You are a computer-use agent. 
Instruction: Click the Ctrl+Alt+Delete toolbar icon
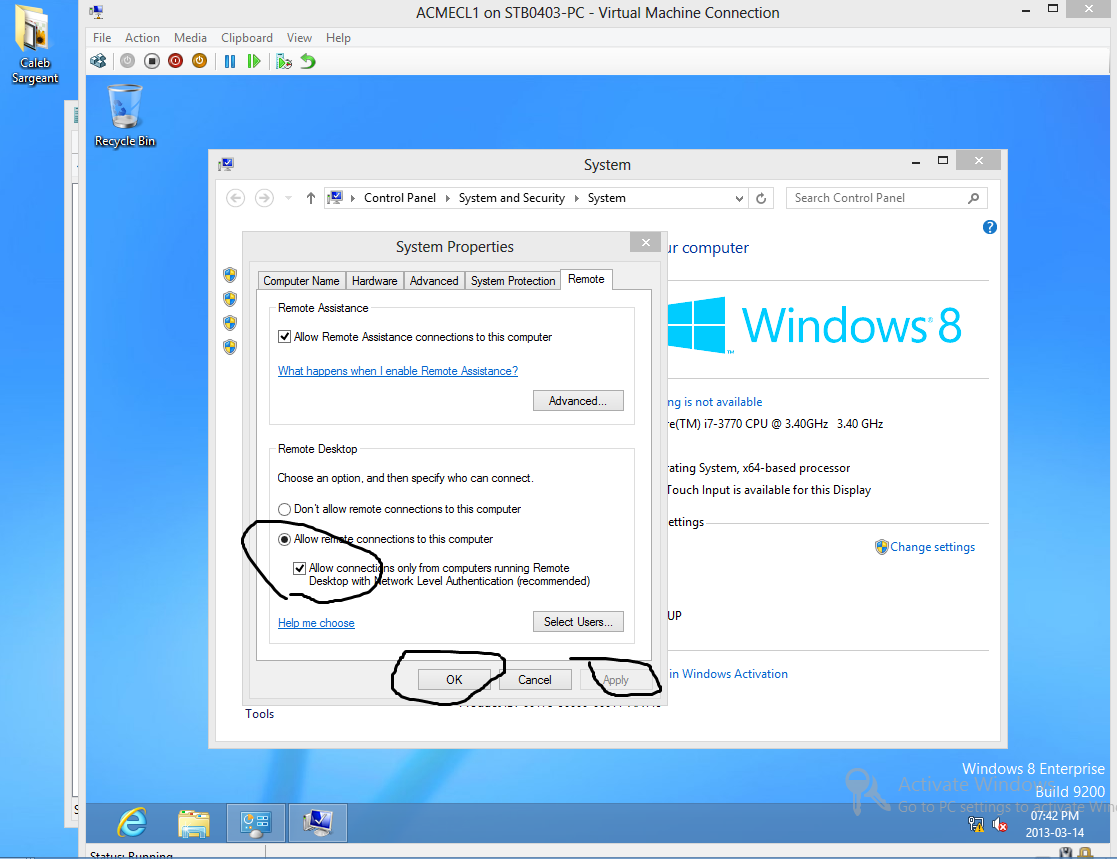pos(98,61)
